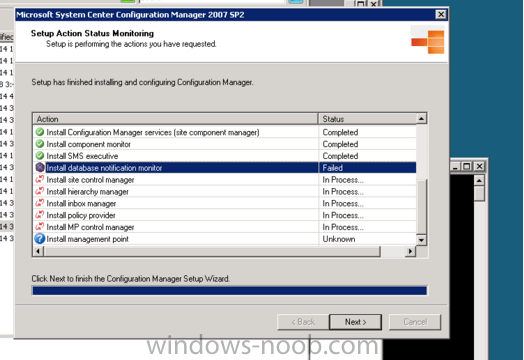Sort by the Status column header
Screen dimensions: 524x360
367,119
